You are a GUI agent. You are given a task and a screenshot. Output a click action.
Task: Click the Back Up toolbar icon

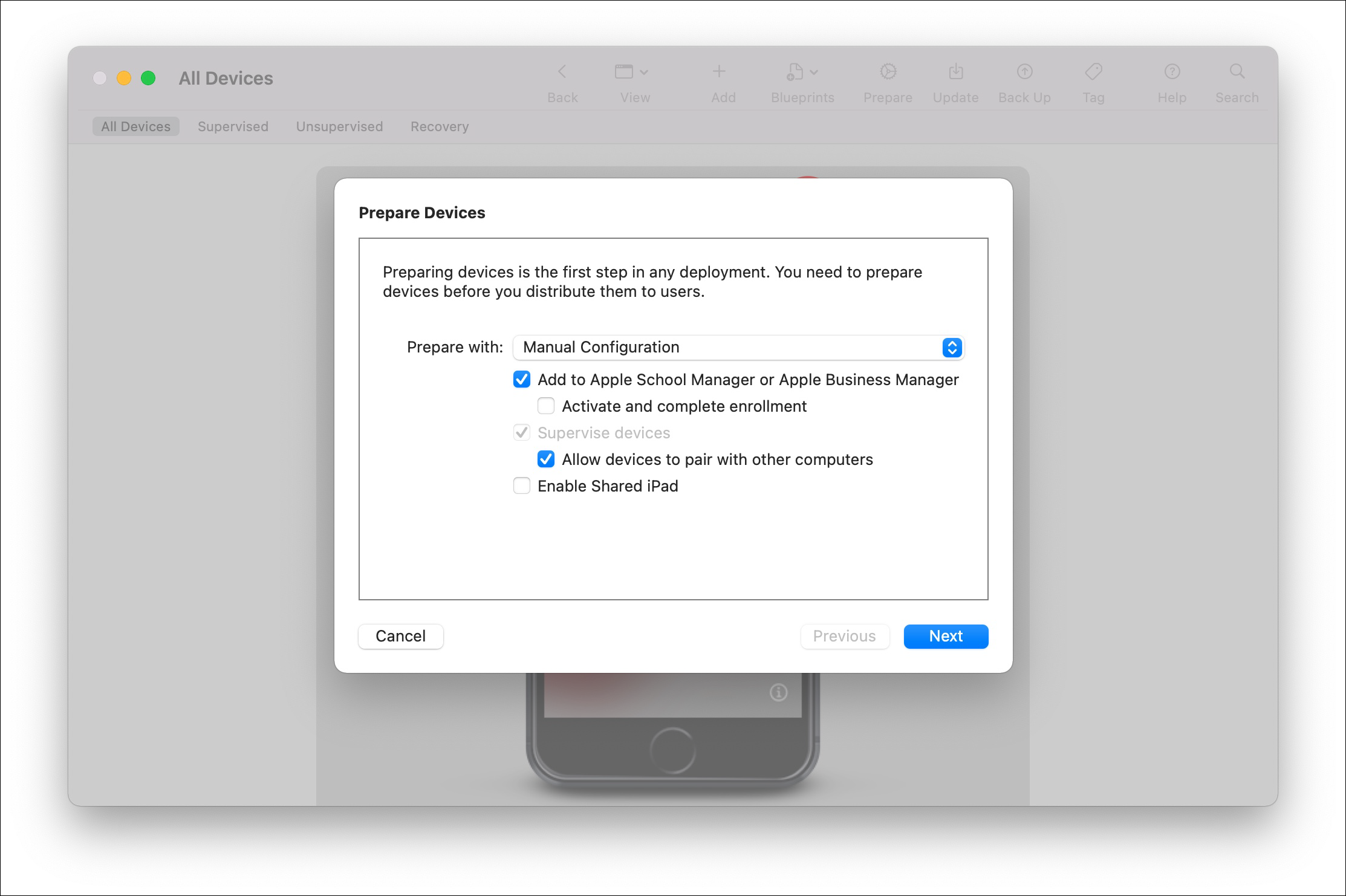(1024, 73)
